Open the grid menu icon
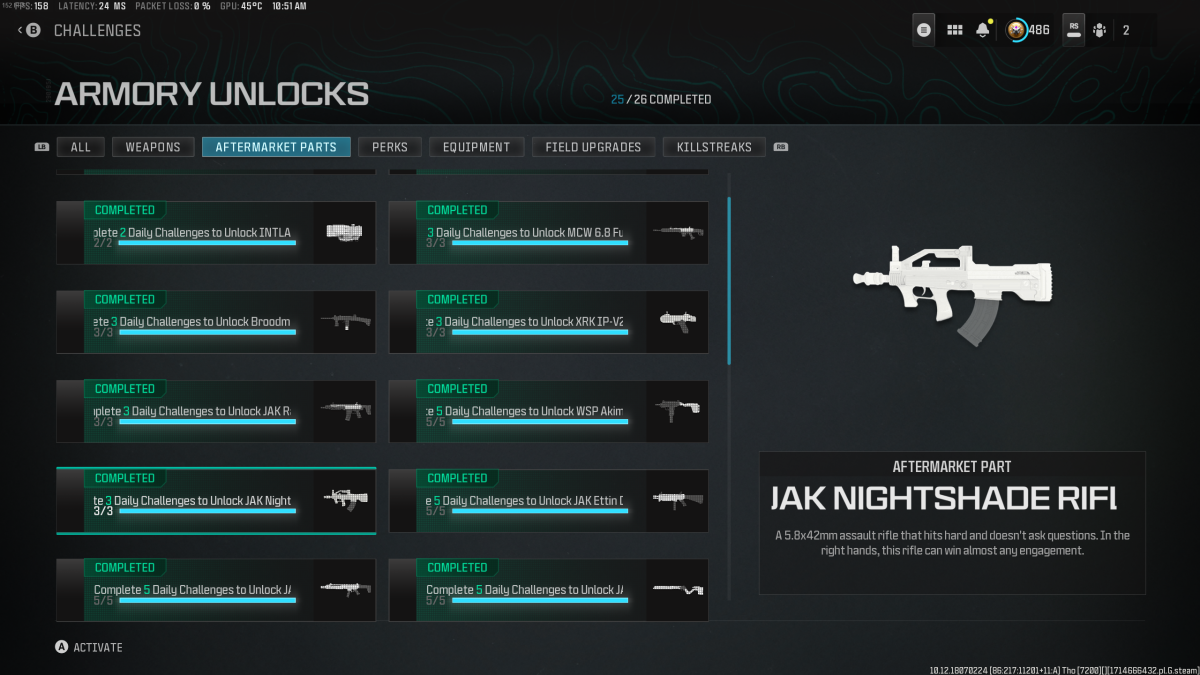 pos(954,30)
